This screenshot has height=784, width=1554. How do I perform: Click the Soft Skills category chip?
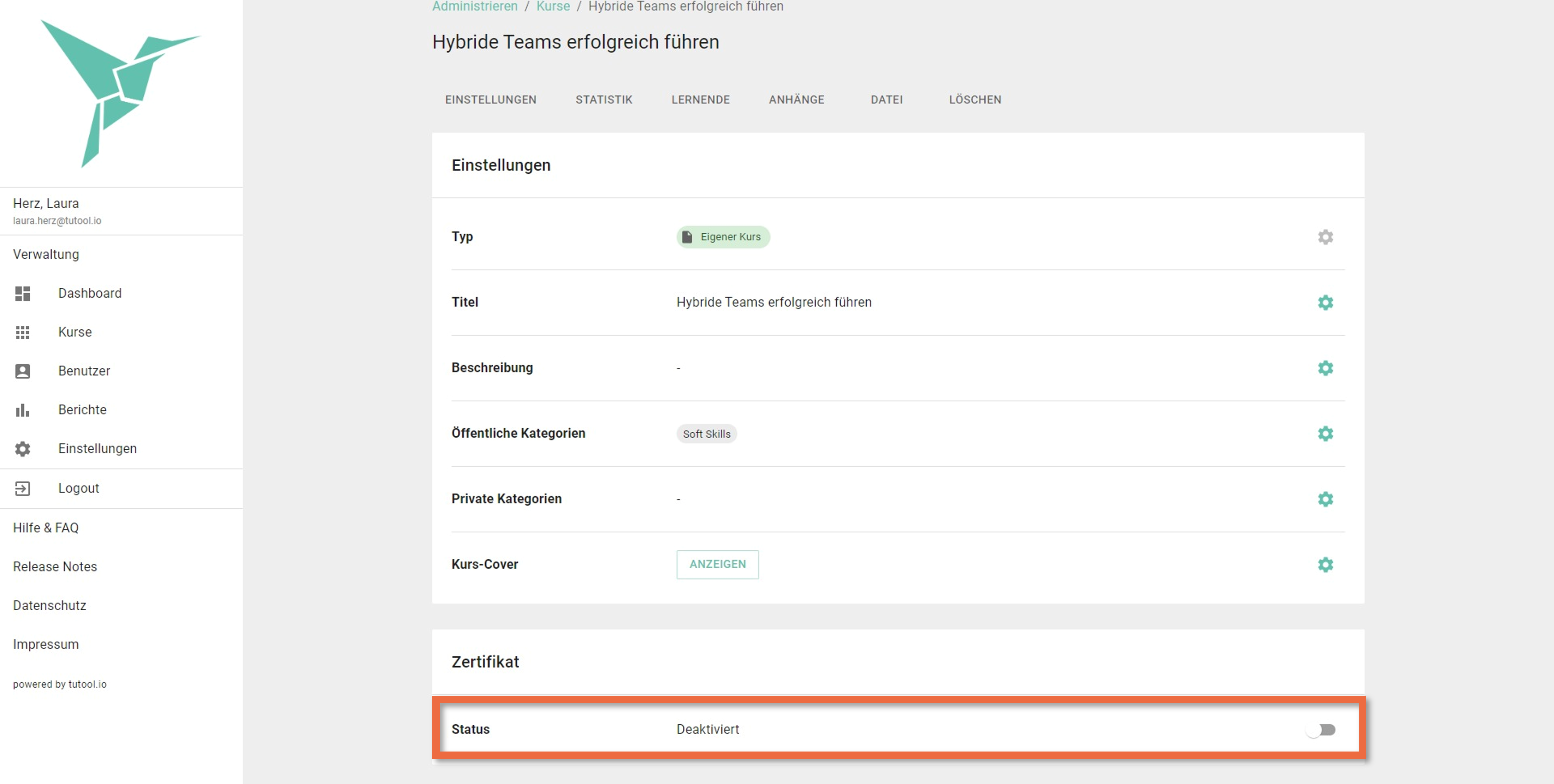[x=706, y=433]
